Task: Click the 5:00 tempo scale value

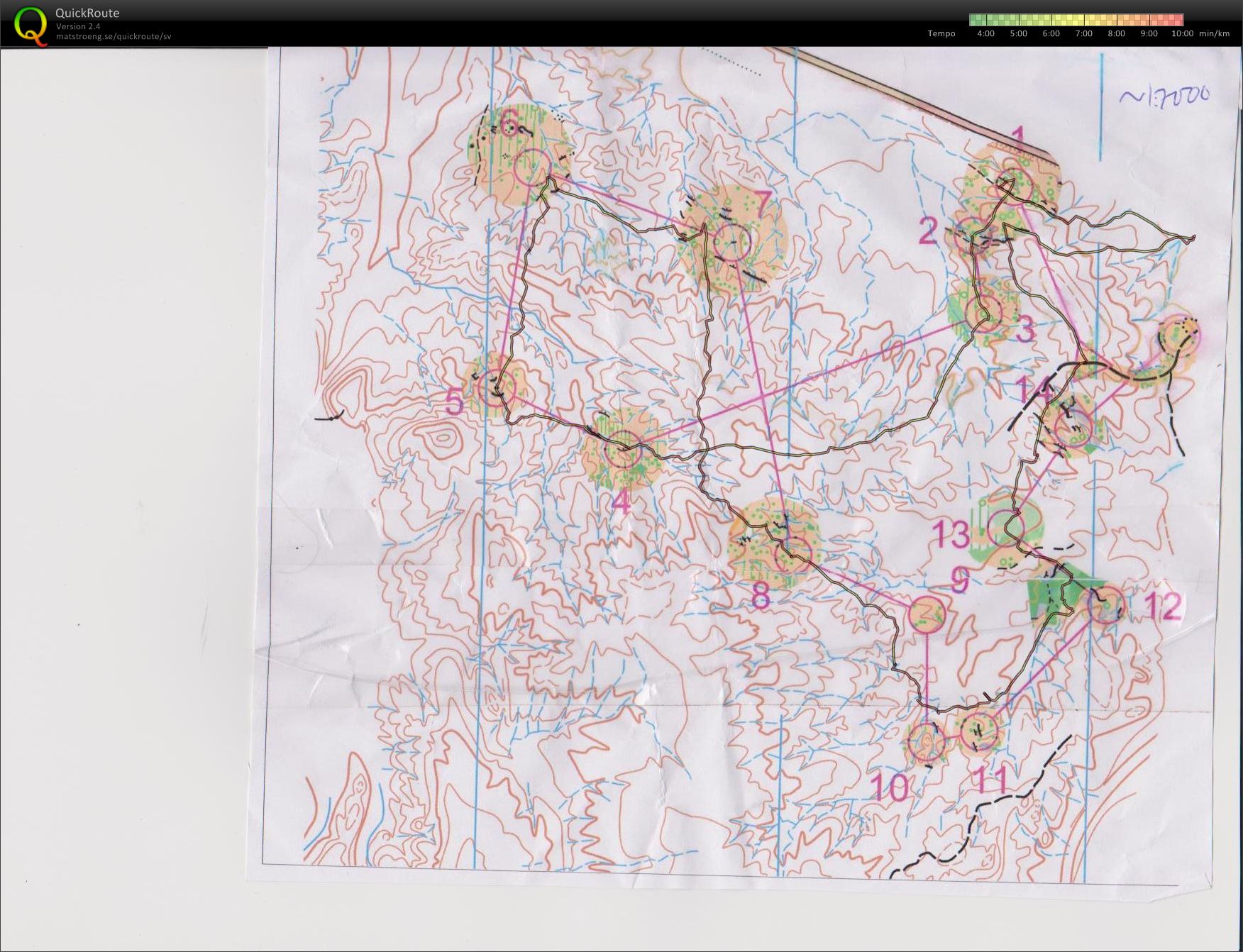Action: (1018, 33)
